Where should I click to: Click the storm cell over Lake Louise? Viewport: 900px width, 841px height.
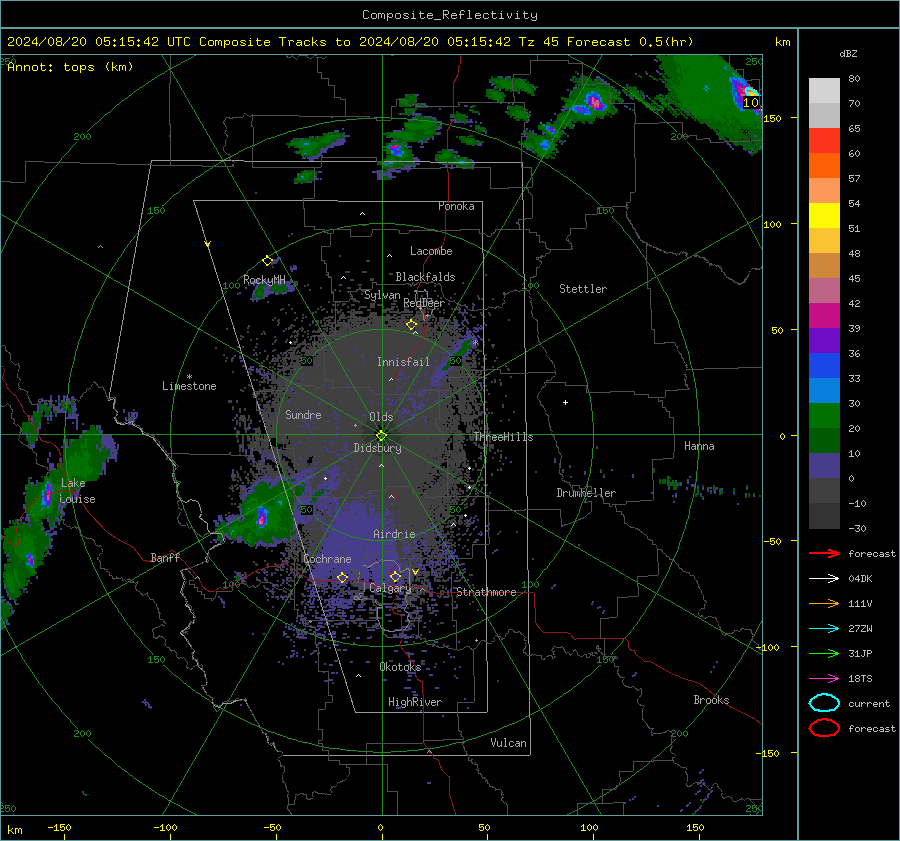coord(47,495)
